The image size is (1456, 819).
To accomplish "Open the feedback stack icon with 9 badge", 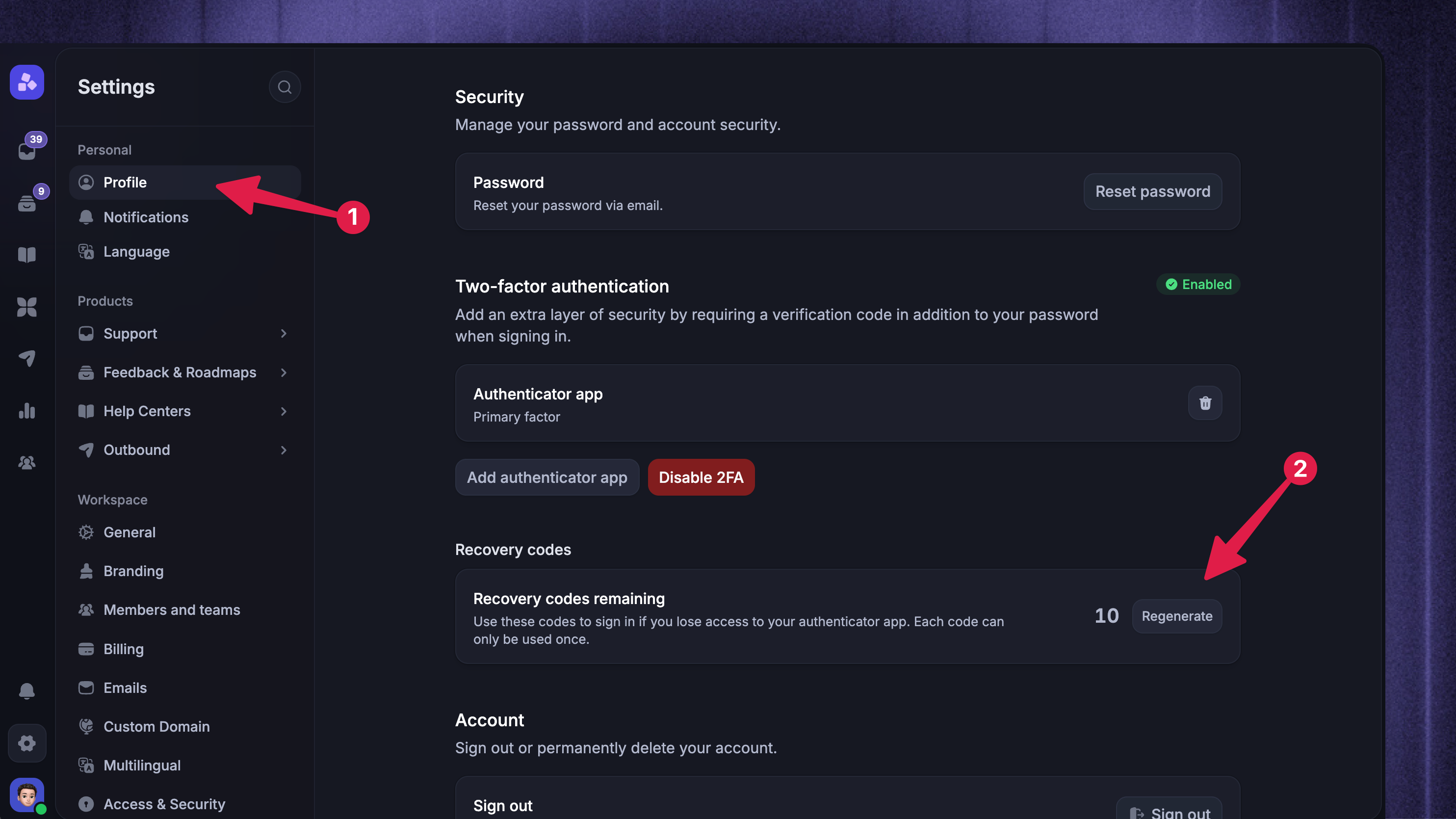I will coord(27,202).
